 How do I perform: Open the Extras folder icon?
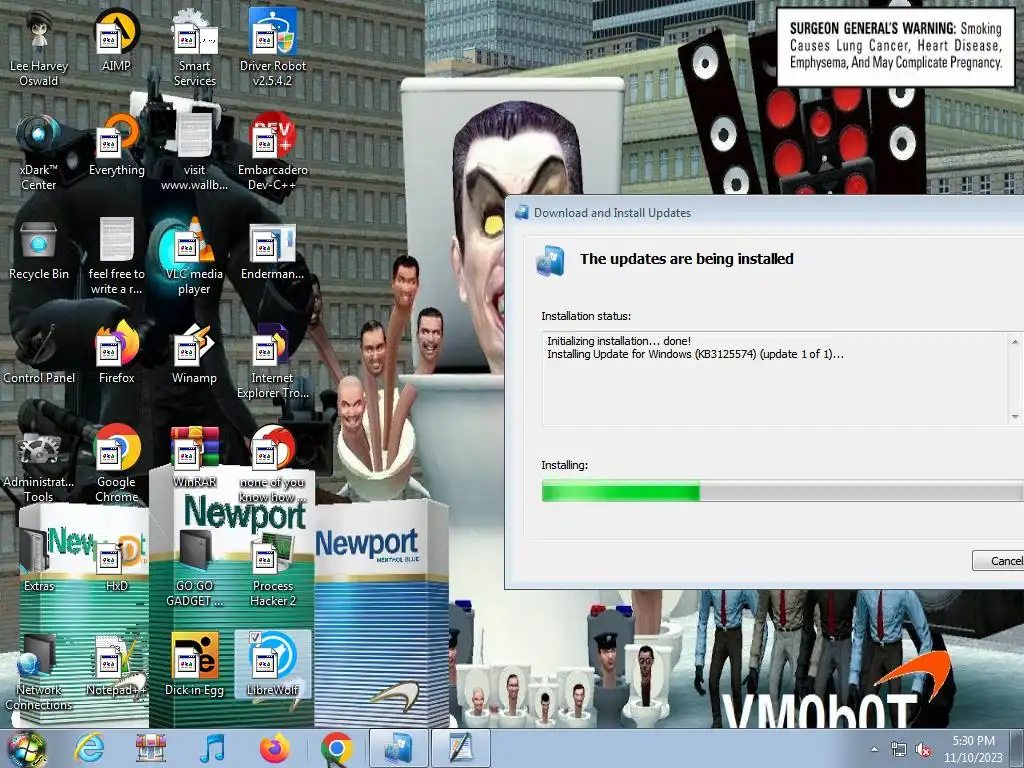click(39, 562)
